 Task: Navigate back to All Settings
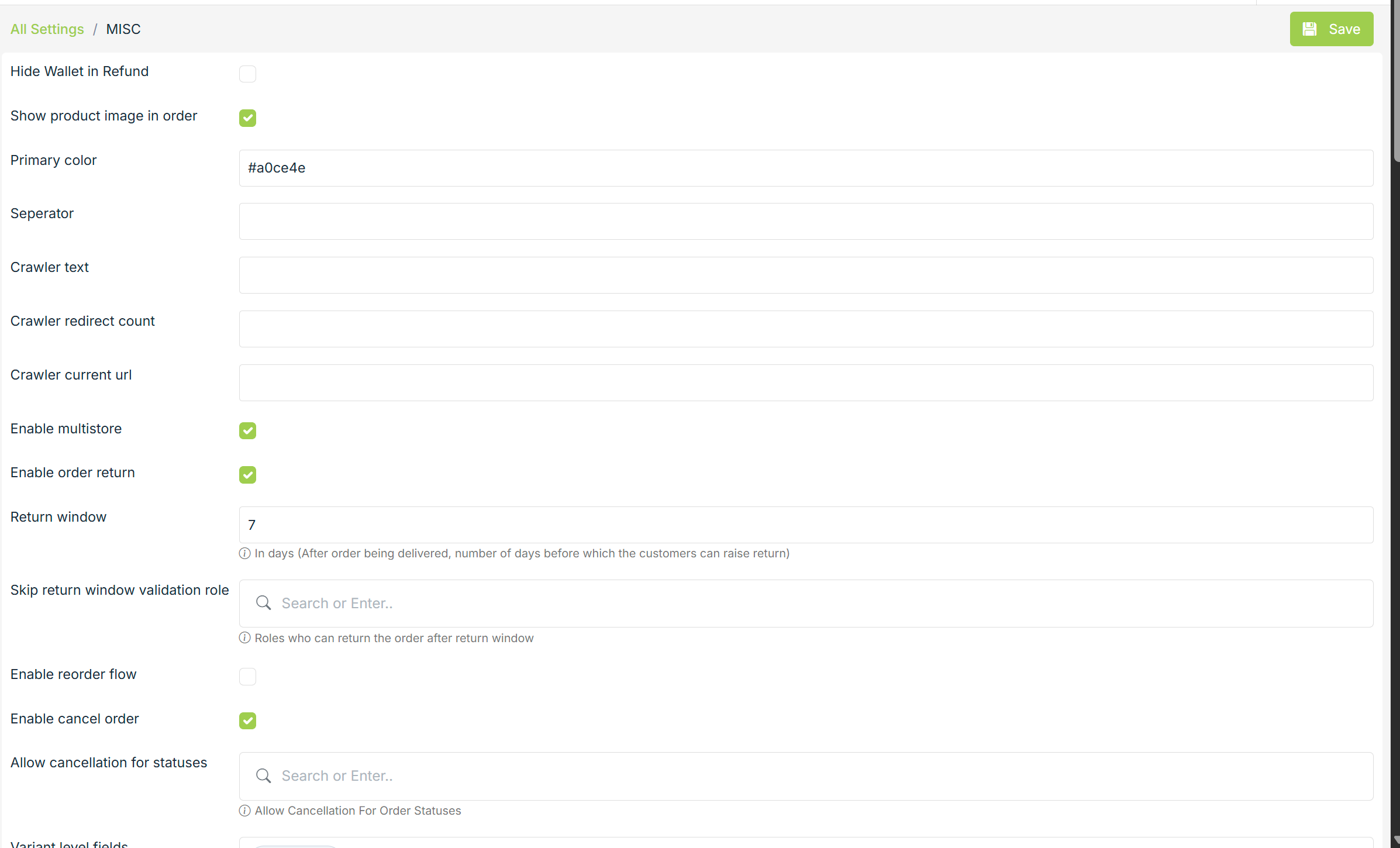(47, 29)
